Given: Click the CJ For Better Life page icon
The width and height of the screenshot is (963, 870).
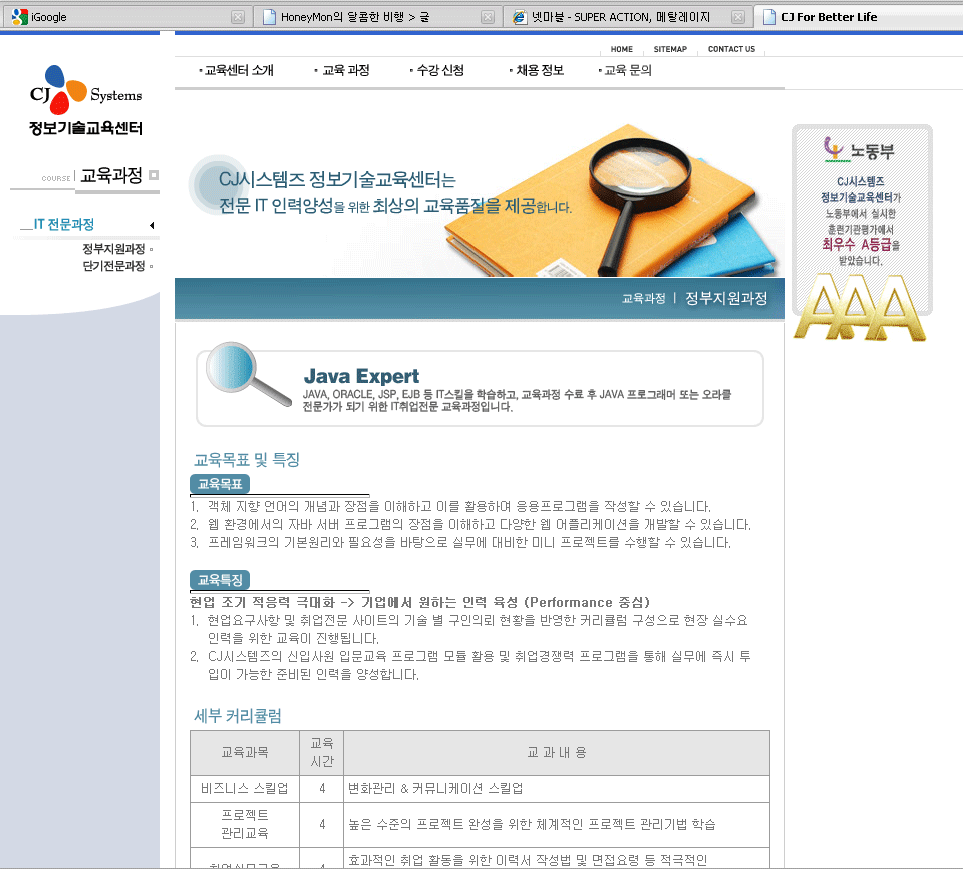Looking at the screenshot, I should (770, 17).
